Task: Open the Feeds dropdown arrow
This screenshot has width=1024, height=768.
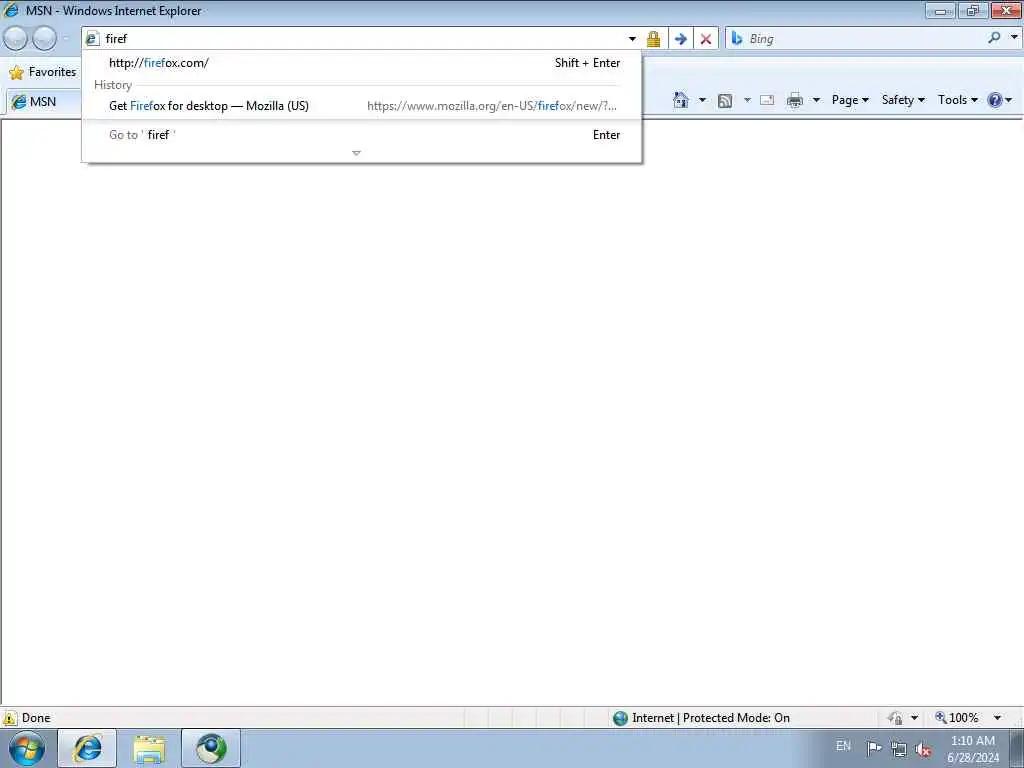Action: pos(746,101)
